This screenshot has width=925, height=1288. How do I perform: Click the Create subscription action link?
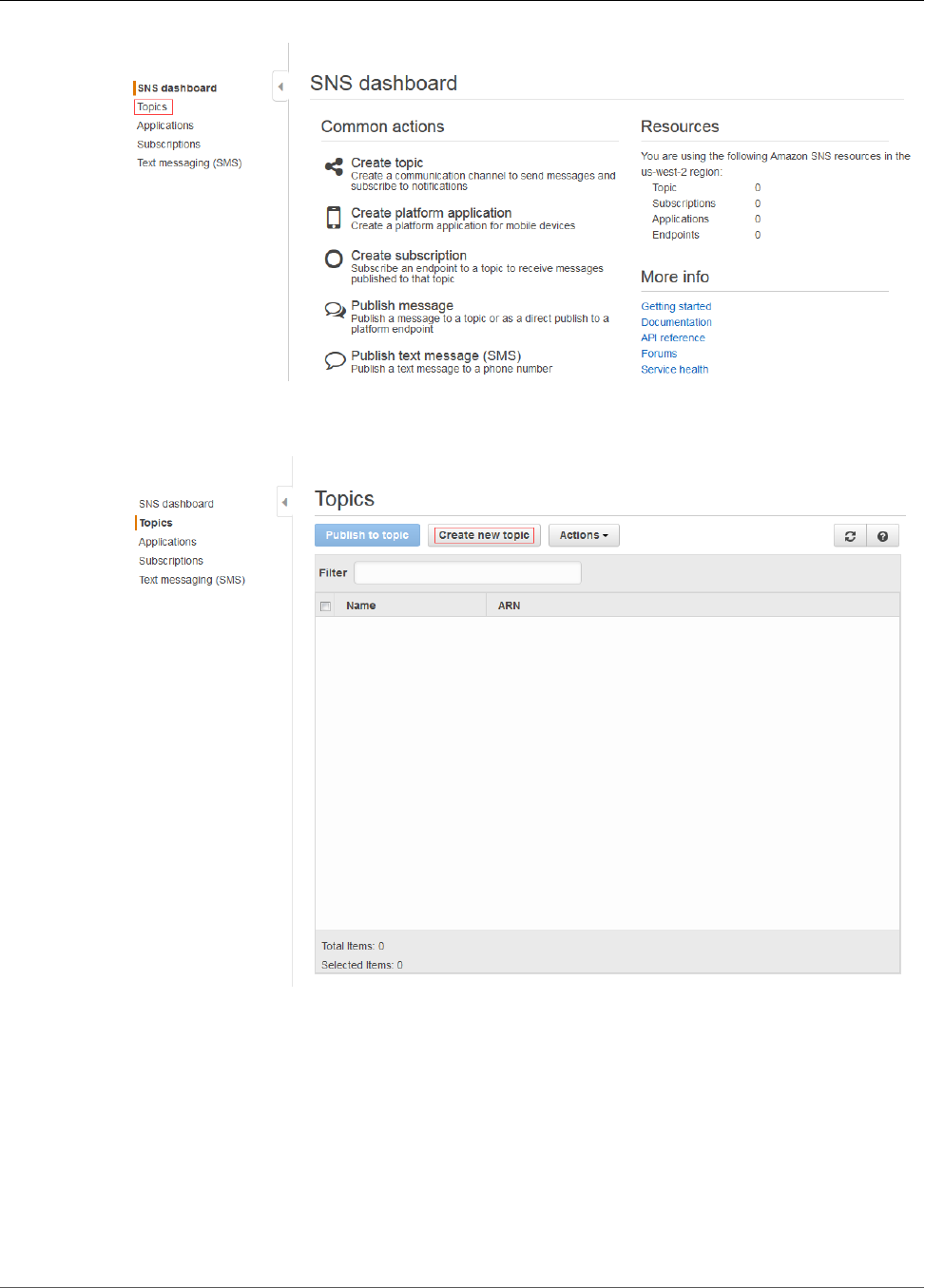click(409, 256)
